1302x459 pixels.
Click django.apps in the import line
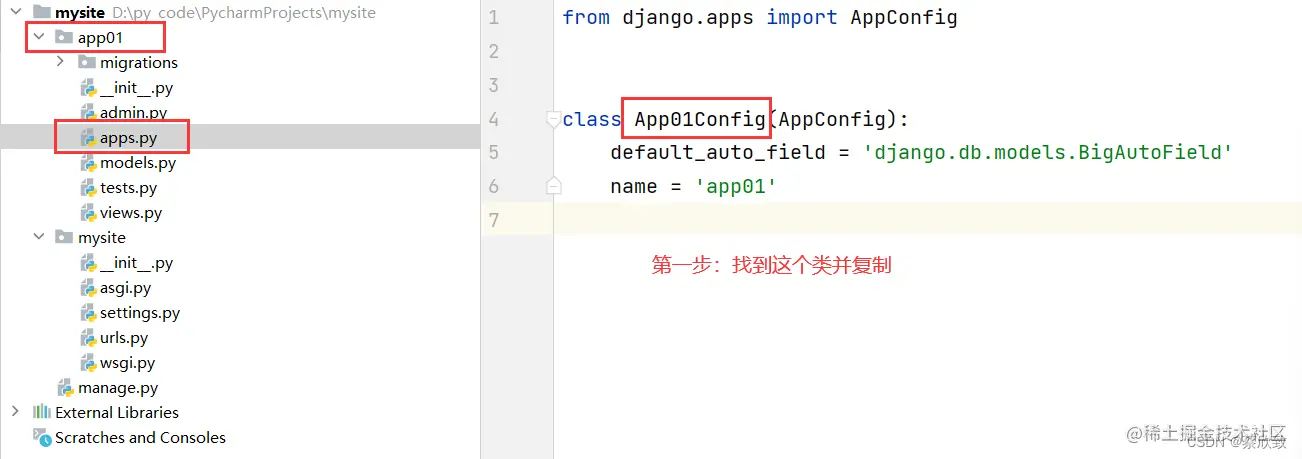point(689,18)
